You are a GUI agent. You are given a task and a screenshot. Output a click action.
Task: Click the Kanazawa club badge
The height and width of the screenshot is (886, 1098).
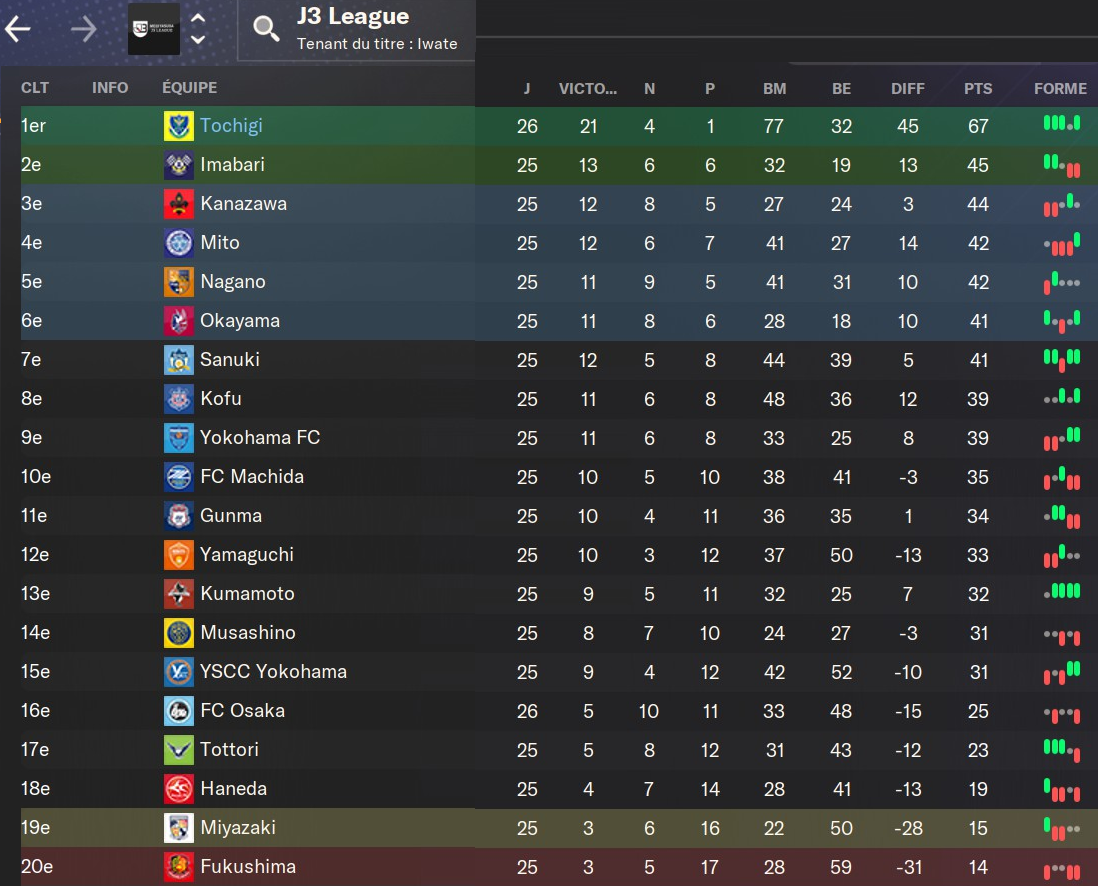[x=178, y=204]
